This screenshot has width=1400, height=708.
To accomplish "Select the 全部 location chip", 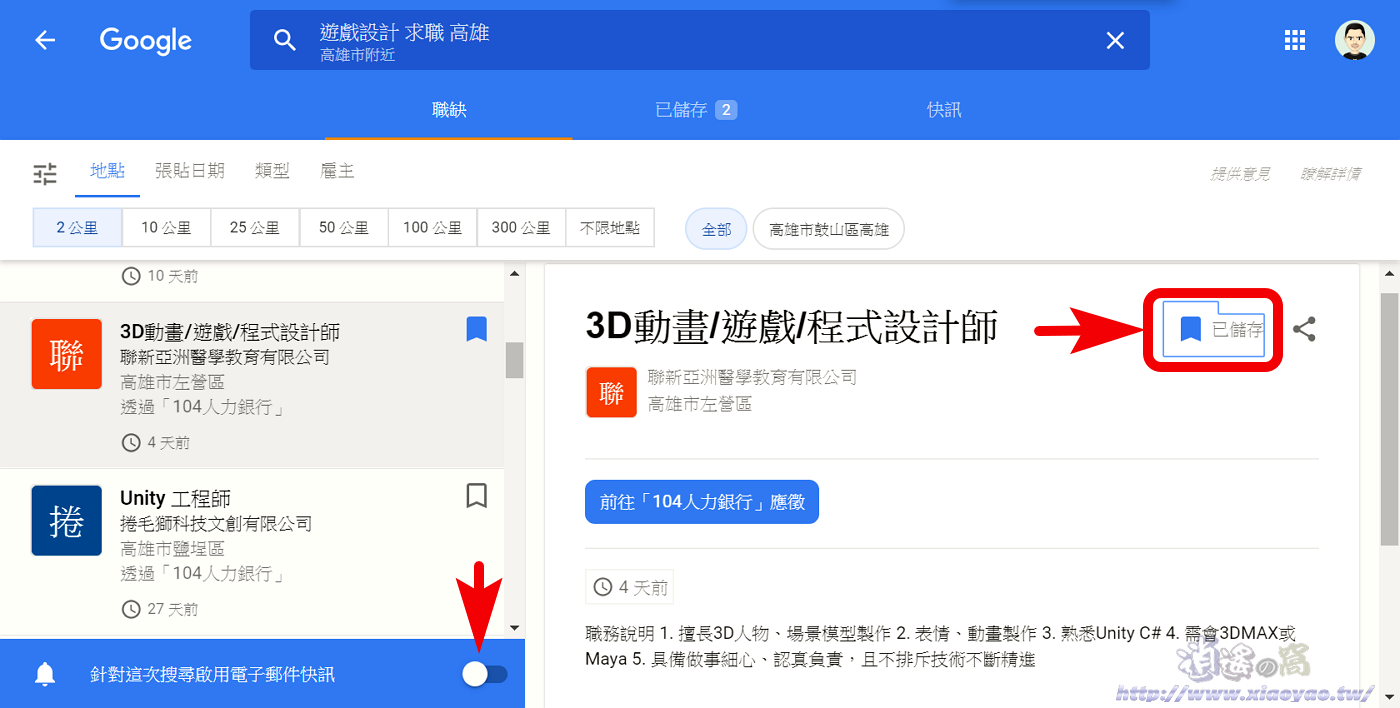I will (716, 229).
